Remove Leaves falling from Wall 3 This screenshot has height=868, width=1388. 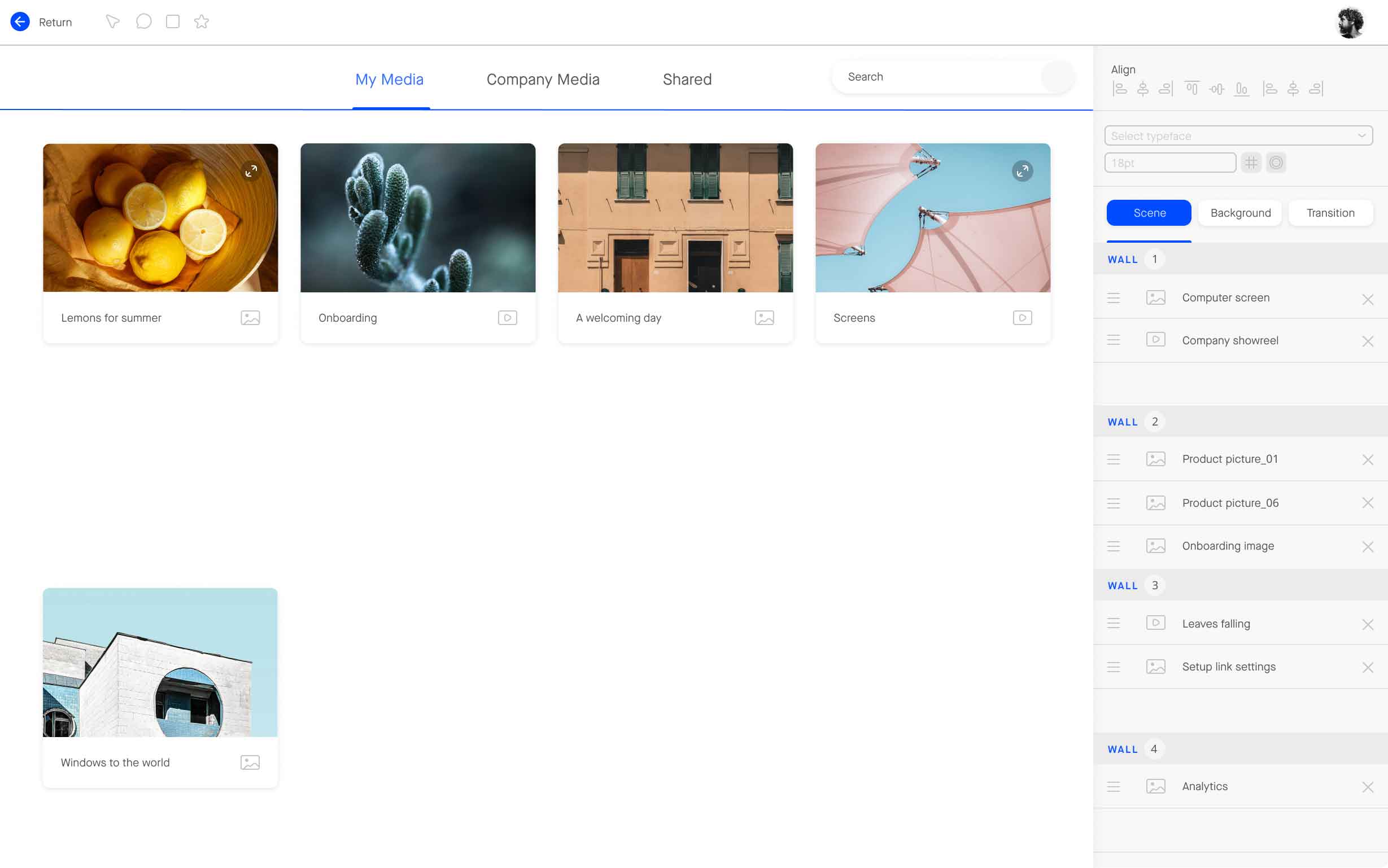coord(1367,625)
